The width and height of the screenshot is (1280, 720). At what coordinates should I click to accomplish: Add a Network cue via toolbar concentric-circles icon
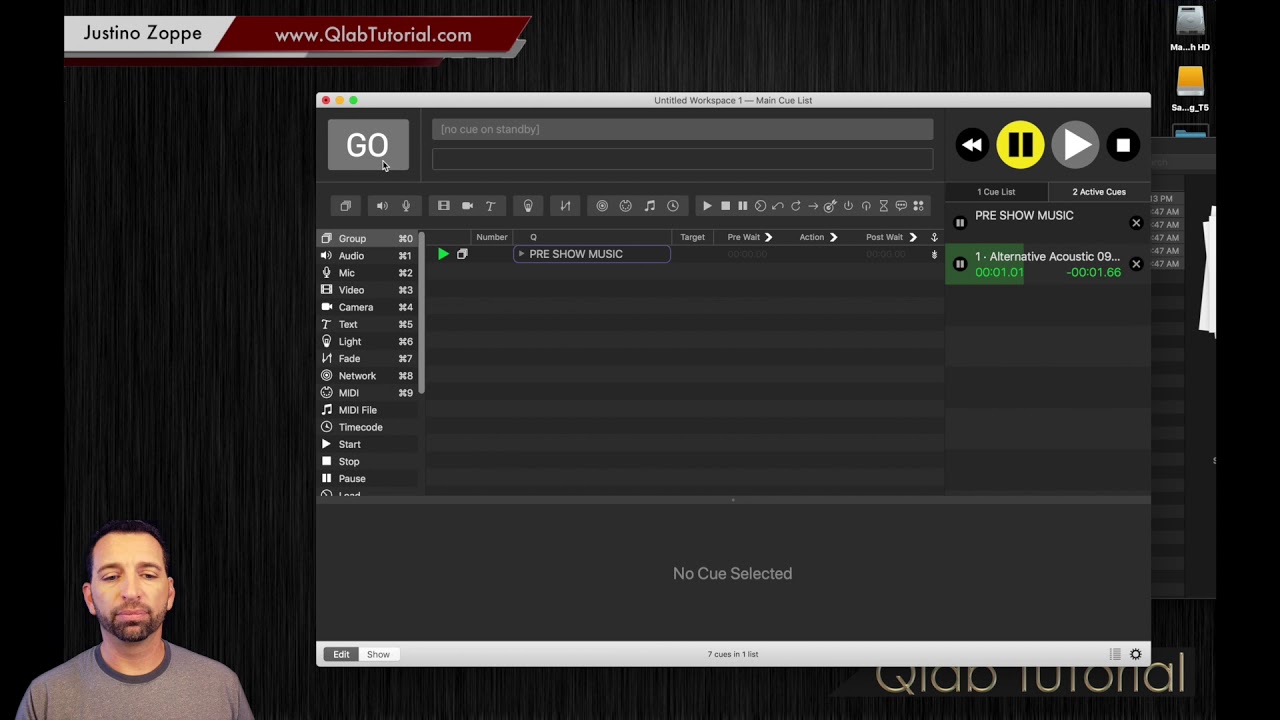(602, 206)
